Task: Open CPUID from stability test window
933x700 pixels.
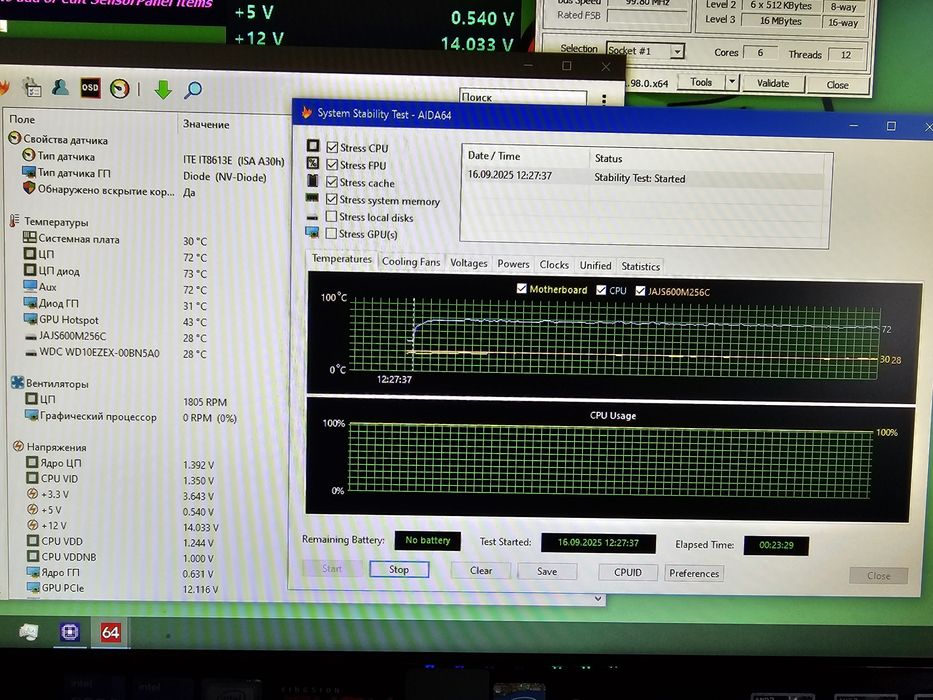Action: (x=628, y=572)
